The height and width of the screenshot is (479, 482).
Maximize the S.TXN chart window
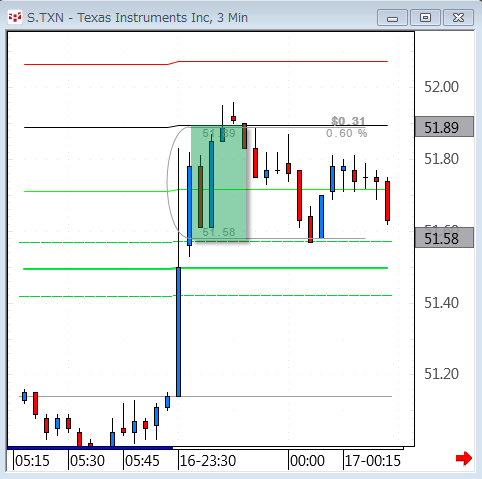click(x=425, y=18)
